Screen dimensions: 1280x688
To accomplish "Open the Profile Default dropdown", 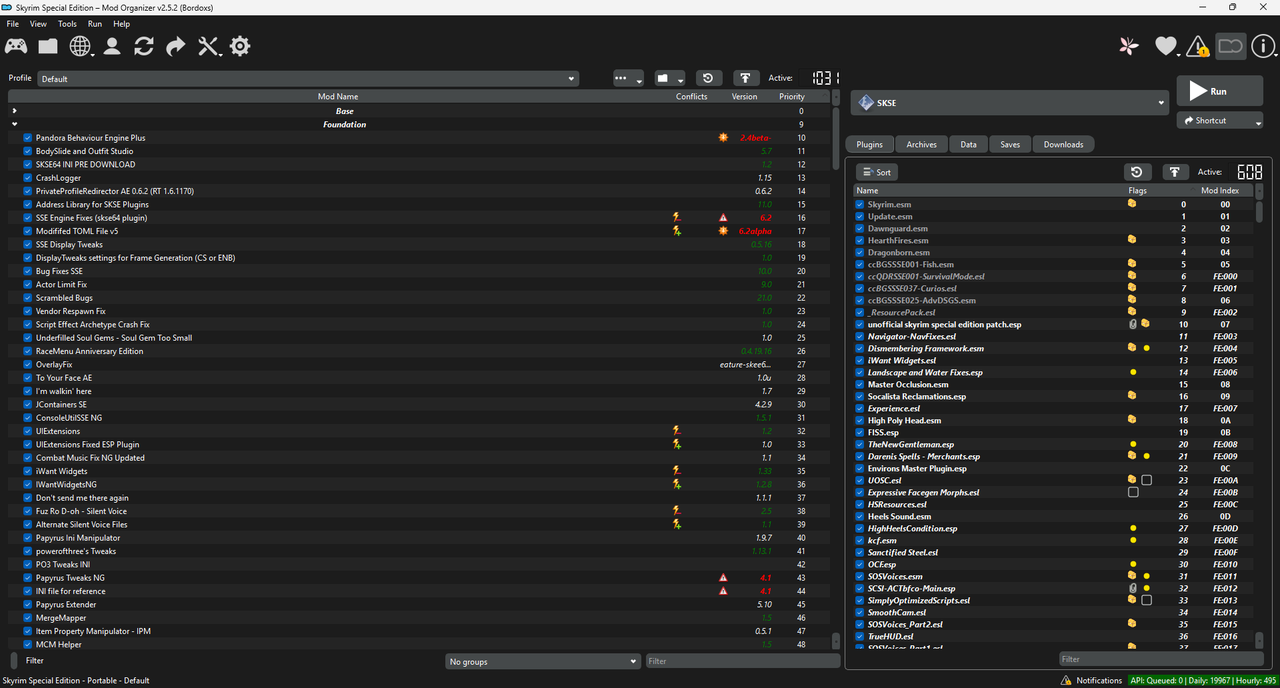I will point(308,79).
